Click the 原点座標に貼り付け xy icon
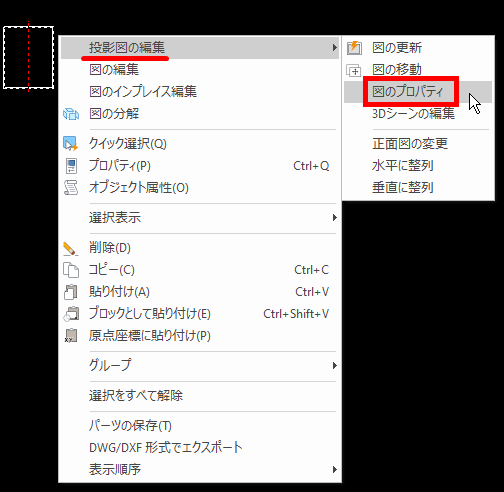The height and width of the screenshot is (492, 504). (71, 336)
